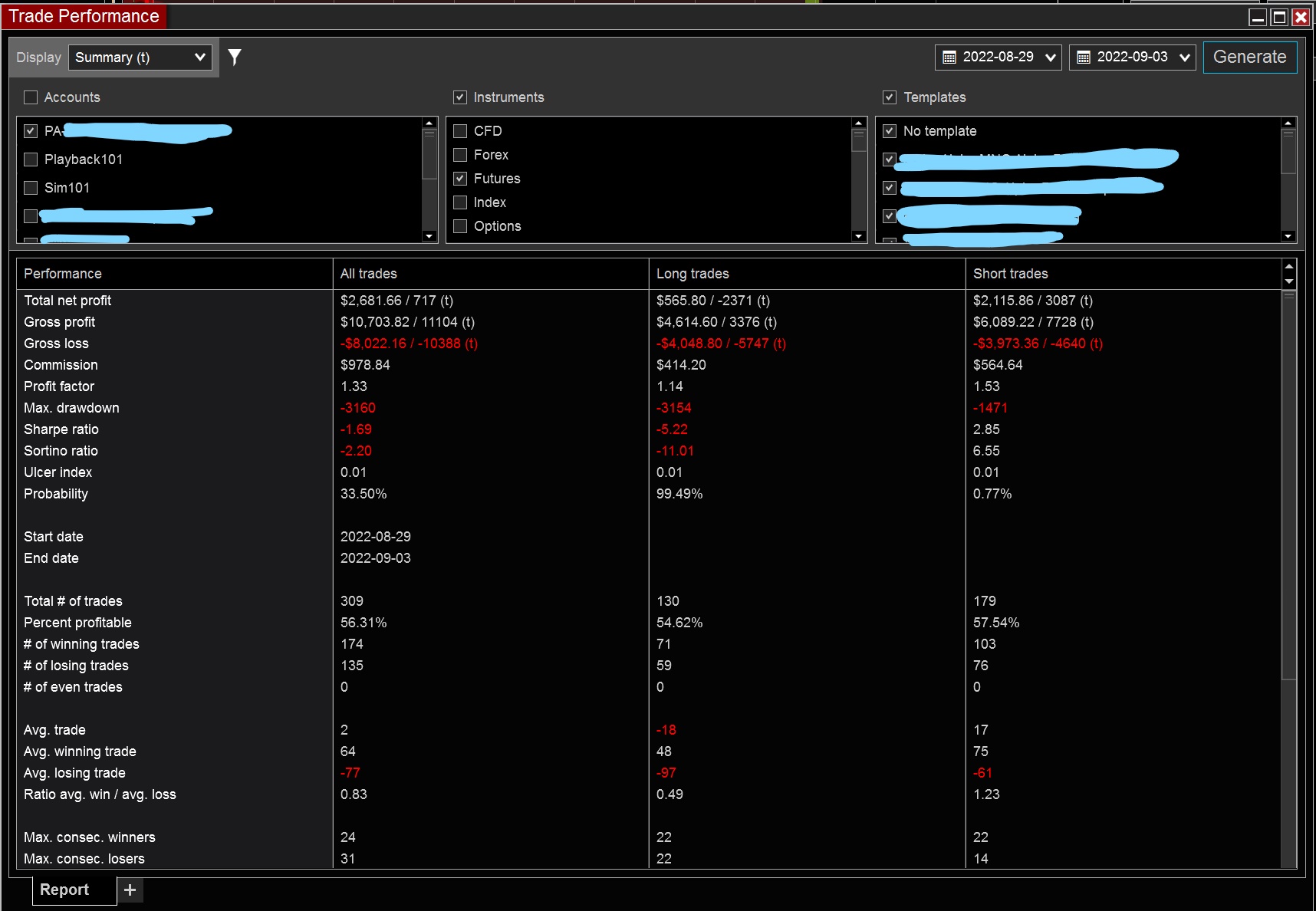1316x911 pixels.
Task: Click the All trades column header
Action: (x=491, y=274)
